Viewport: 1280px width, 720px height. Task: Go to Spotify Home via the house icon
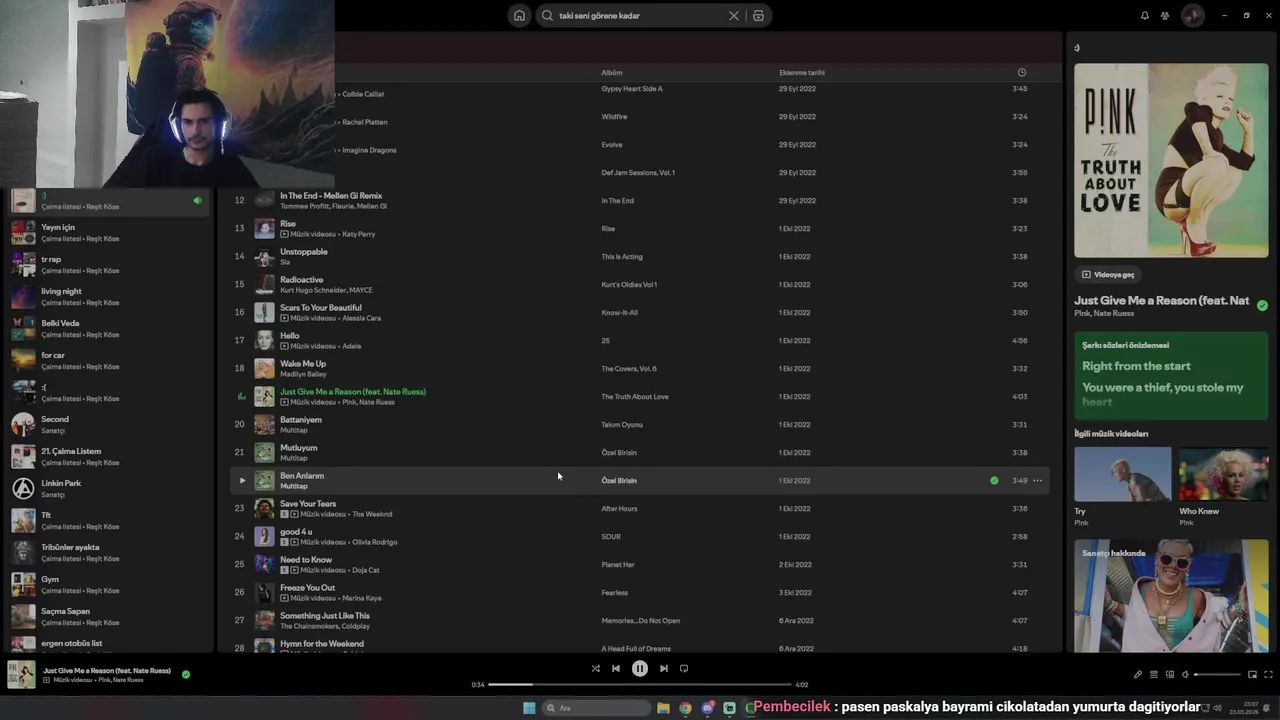519,16
